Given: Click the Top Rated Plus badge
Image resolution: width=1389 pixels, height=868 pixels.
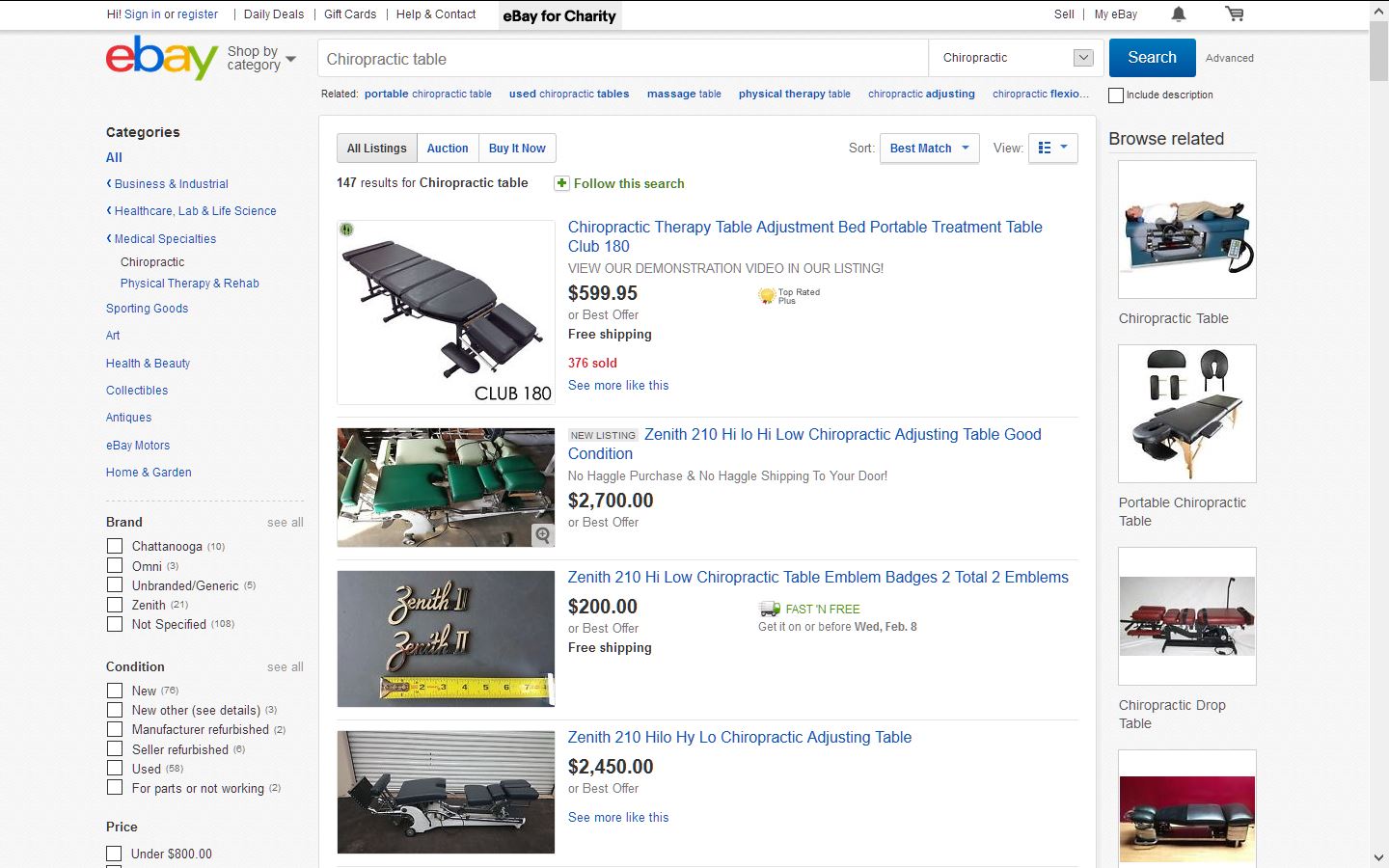Looking at the screenshot, I should [789, 296].
